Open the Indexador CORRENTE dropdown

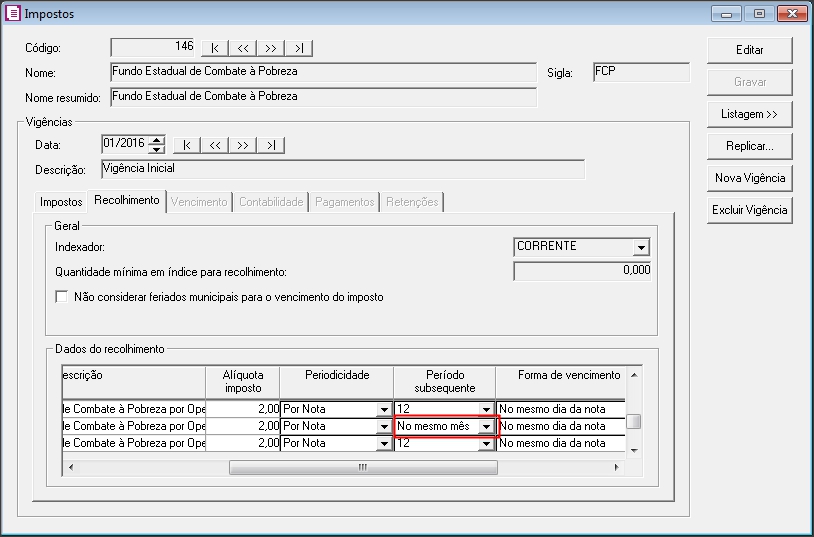tap(641, 248)
